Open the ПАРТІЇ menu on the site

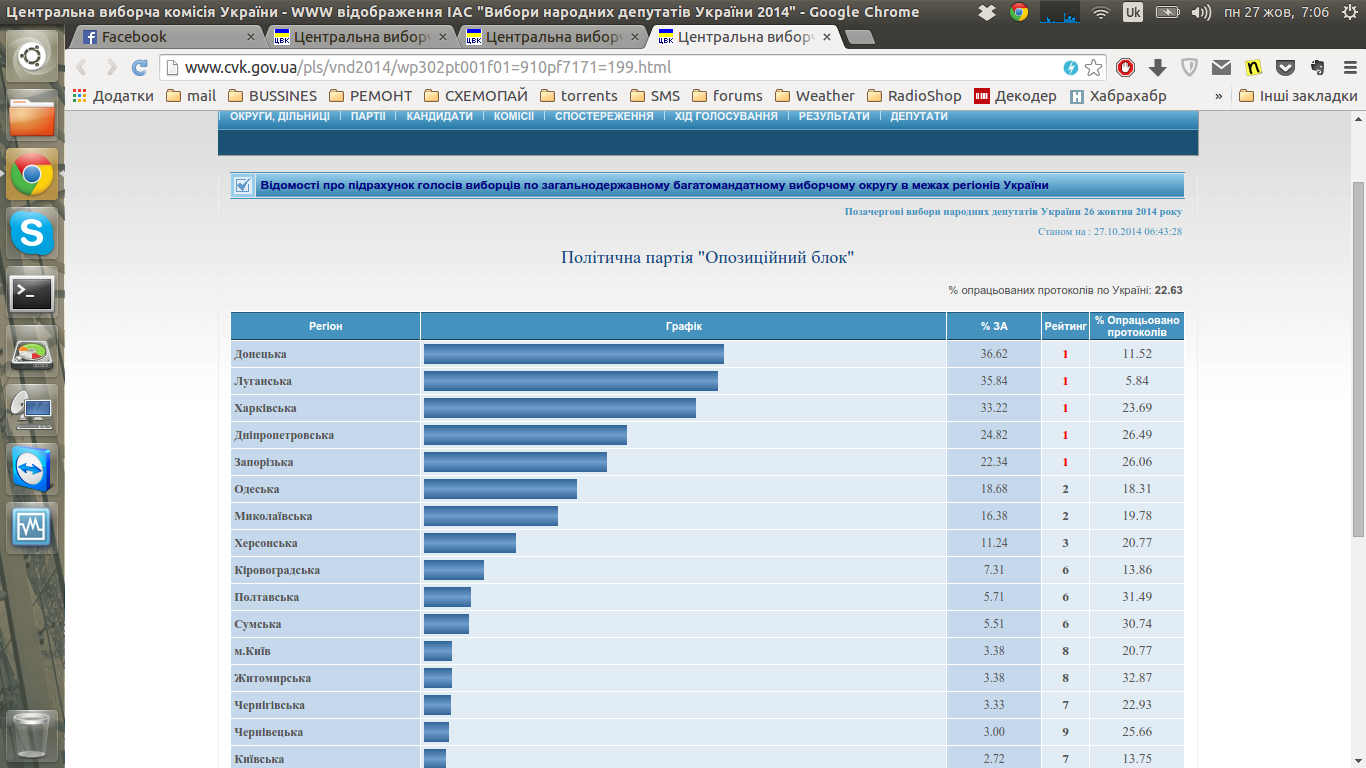[368, 116]
